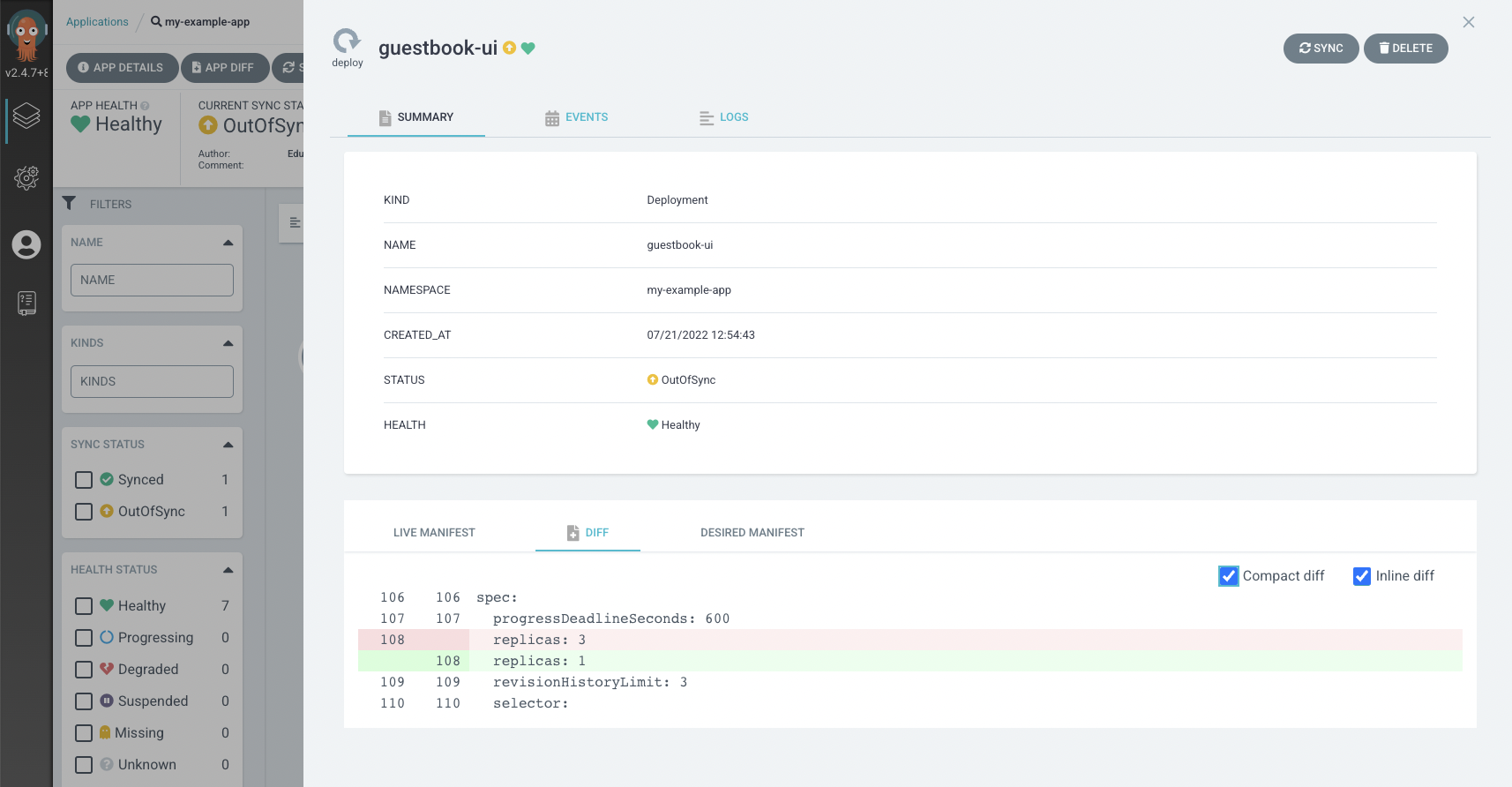The height and width of the screenshot is (787, 1512).
Task: Click the Argo CD octopus logo
Action: (x=26, y=34)
